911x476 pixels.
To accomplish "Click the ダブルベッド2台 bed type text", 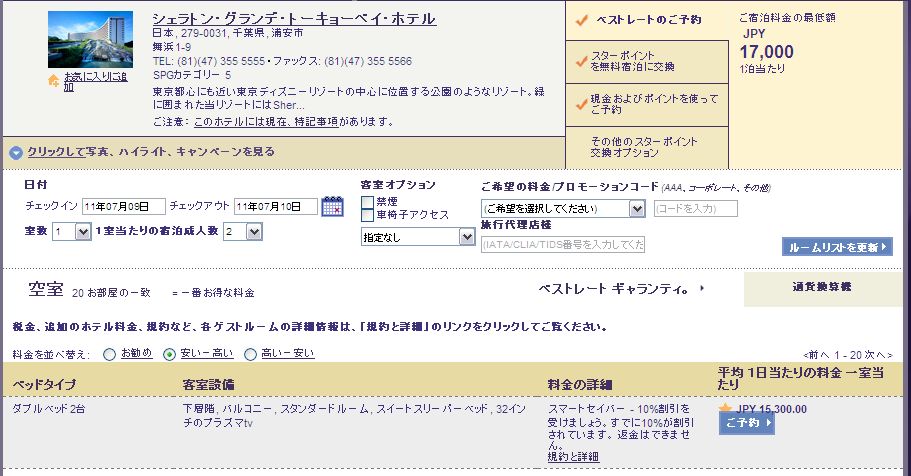I will point(49,409).
